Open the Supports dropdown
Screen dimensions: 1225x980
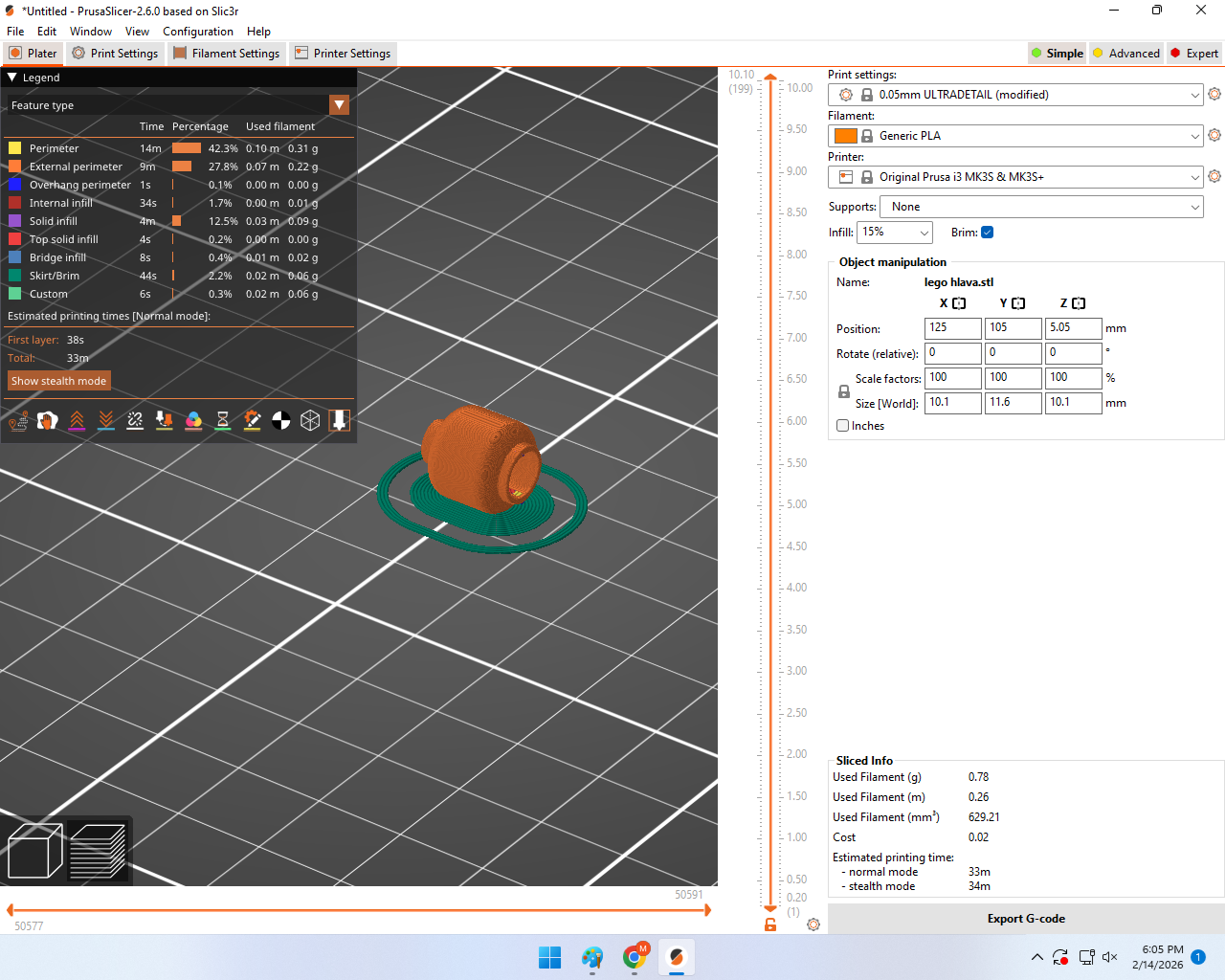coord(1041,207)
